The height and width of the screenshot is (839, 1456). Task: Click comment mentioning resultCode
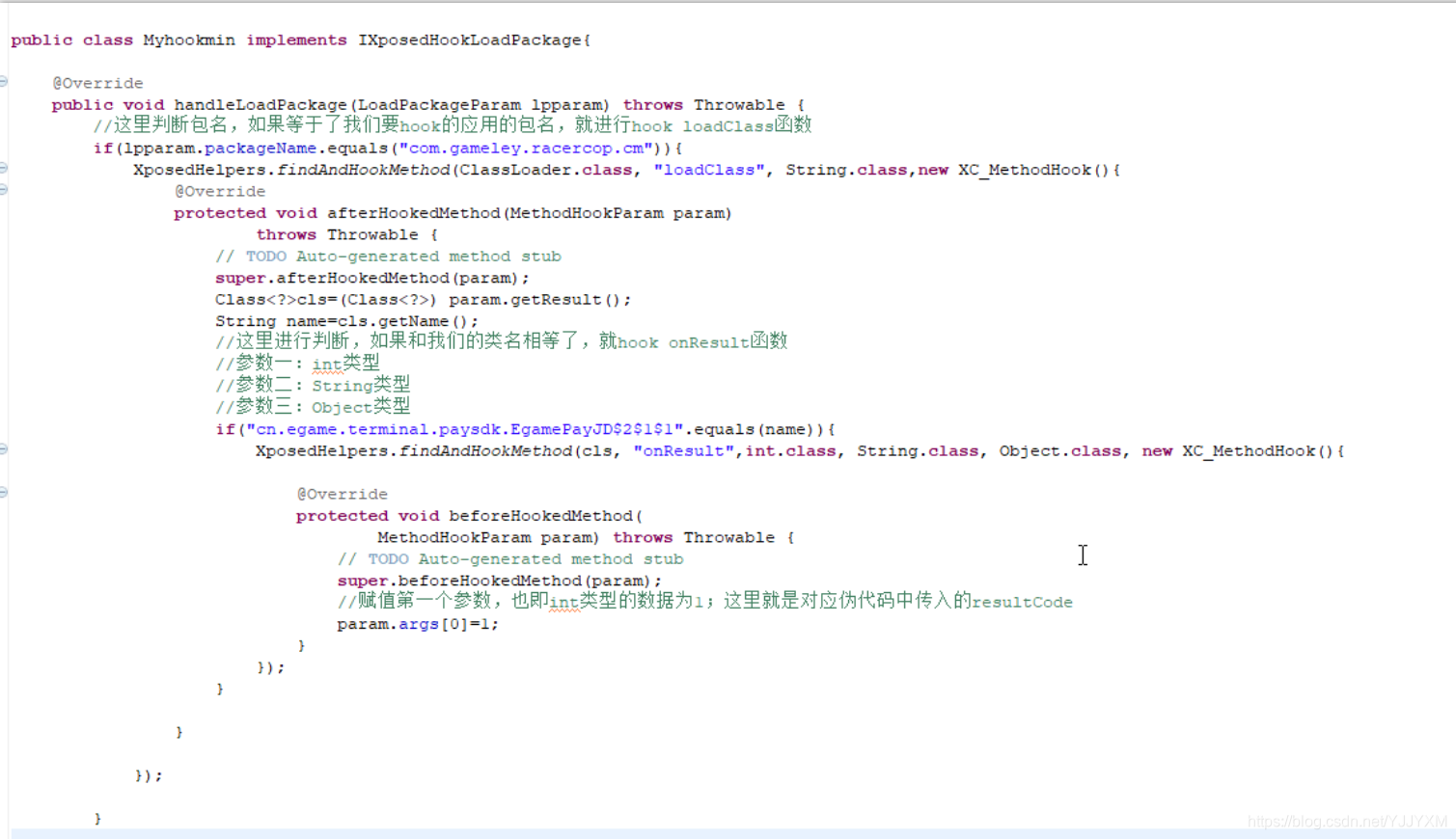(705, 602)
